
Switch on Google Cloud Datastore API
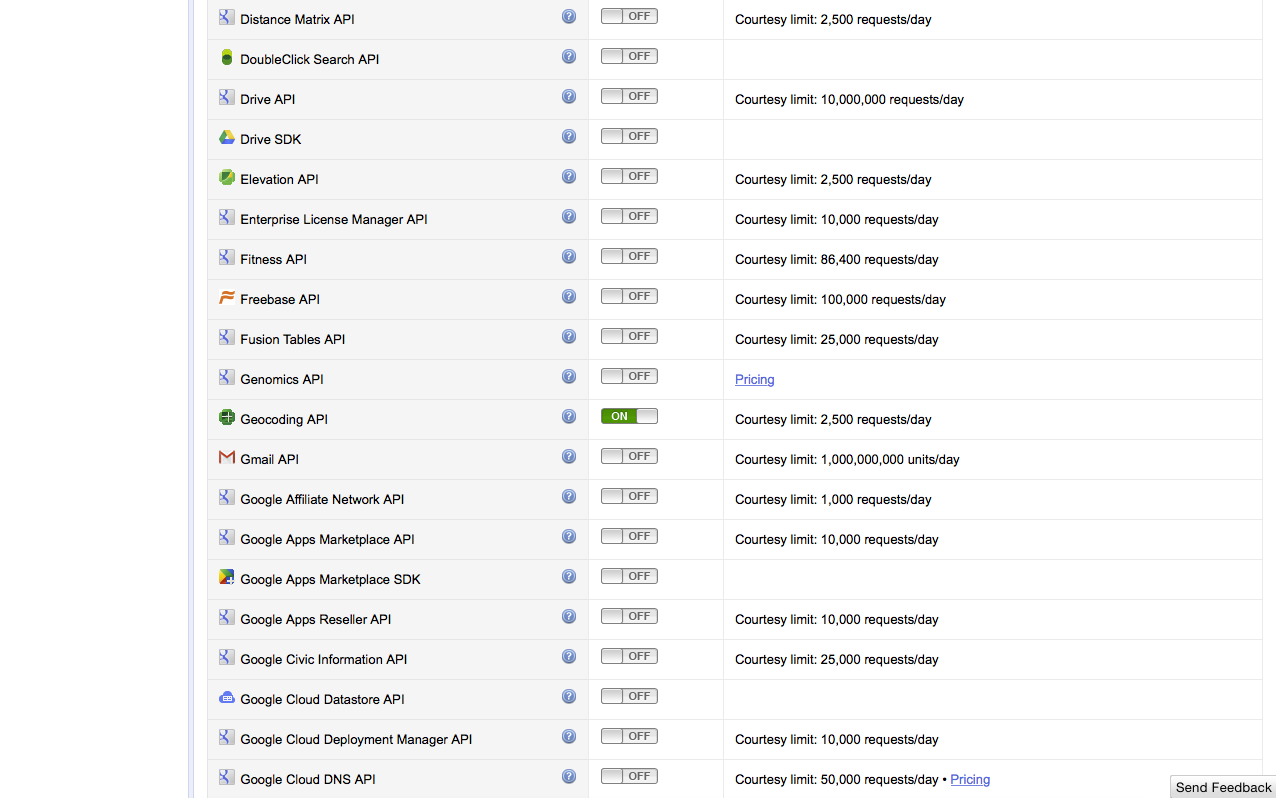(x=629, y=696)
